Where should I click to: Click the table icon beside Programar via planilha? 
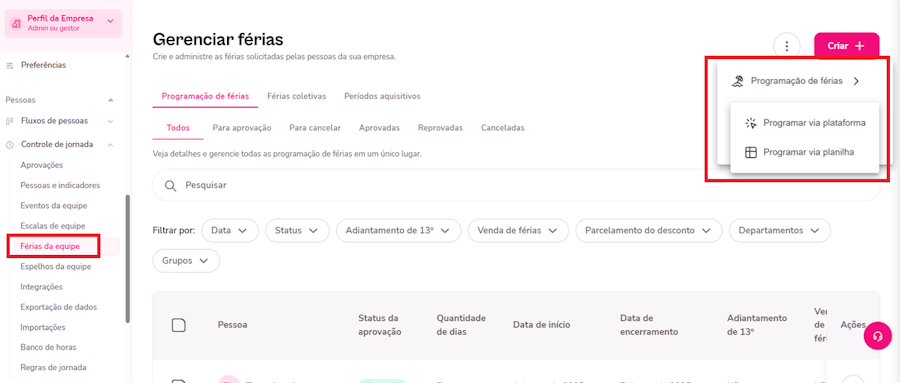(750, 152)
